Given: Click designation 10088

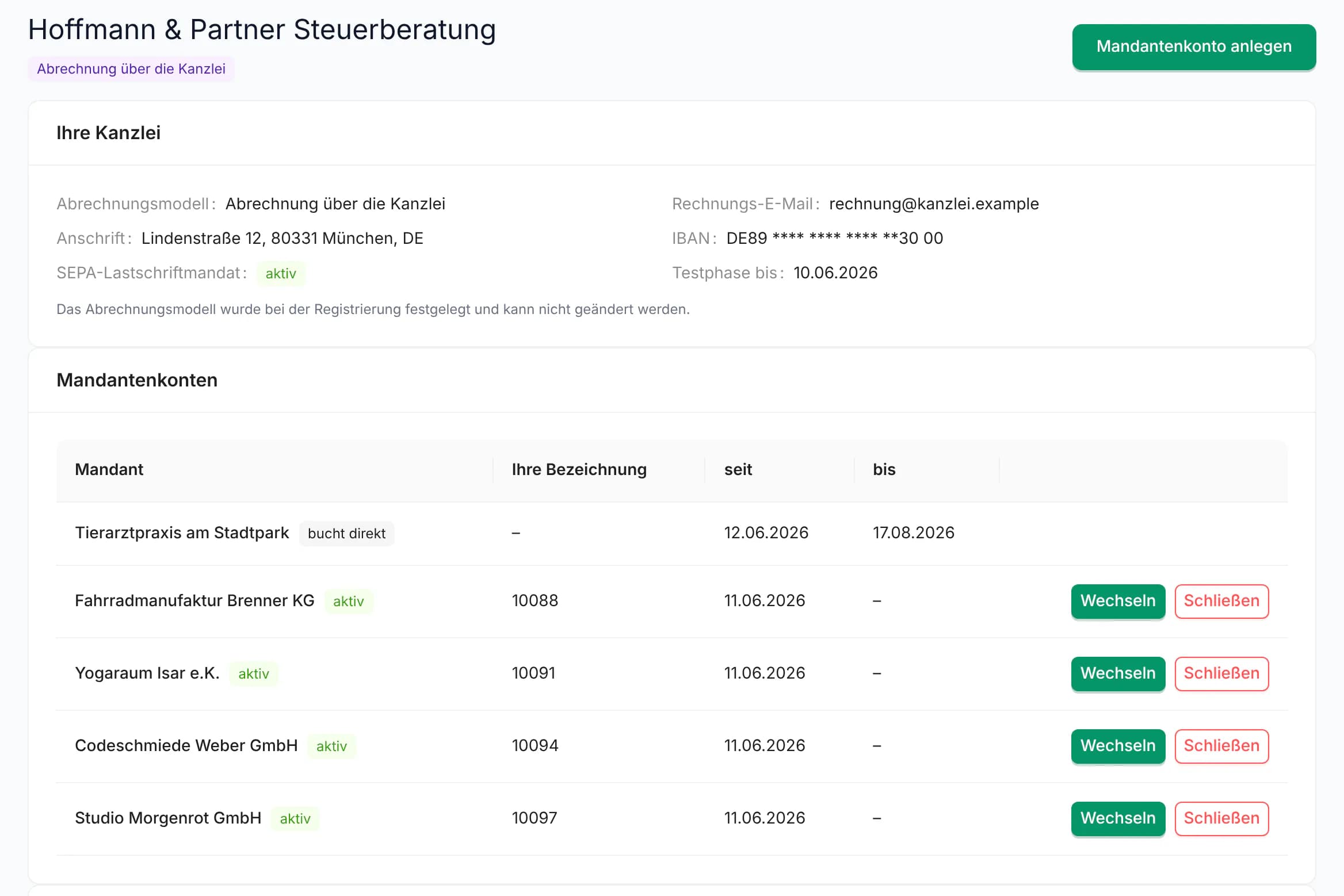Looking at the screenshot, I should [x=534, y=601].
